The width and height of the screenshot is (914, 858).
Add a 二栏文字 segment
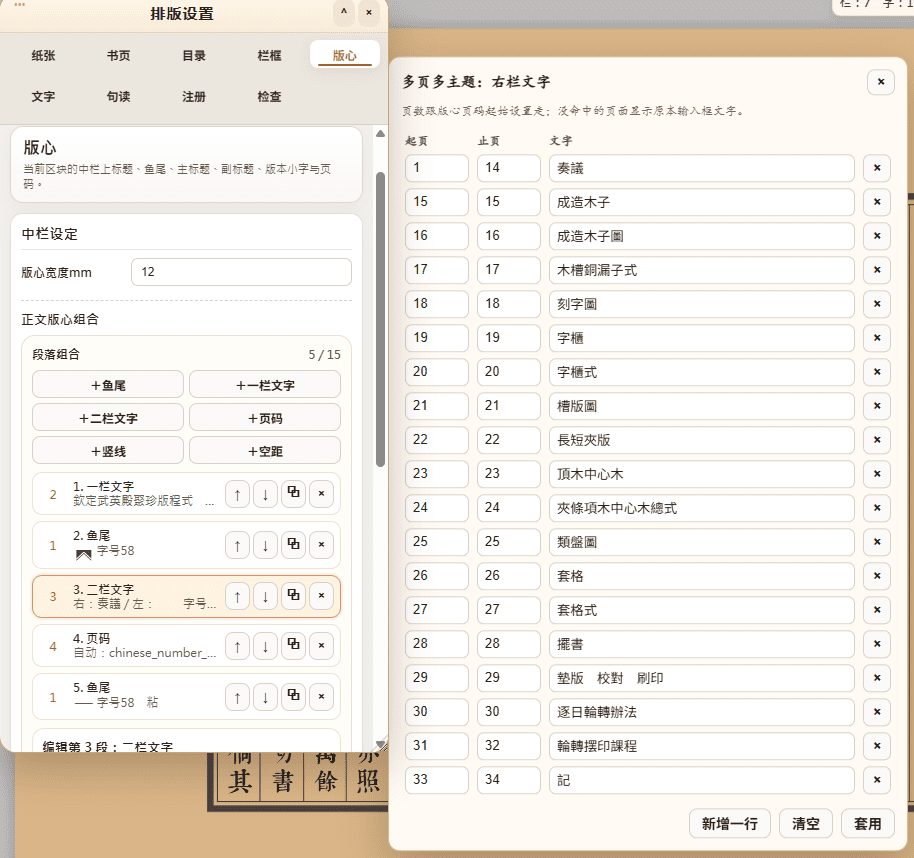[x=108, y=419]
